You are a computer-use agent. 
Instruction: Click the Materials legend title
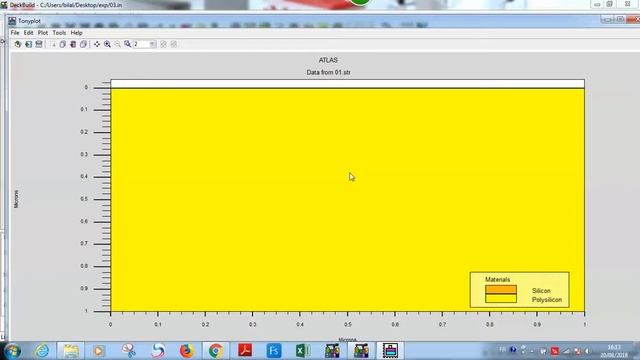(497, 280)
